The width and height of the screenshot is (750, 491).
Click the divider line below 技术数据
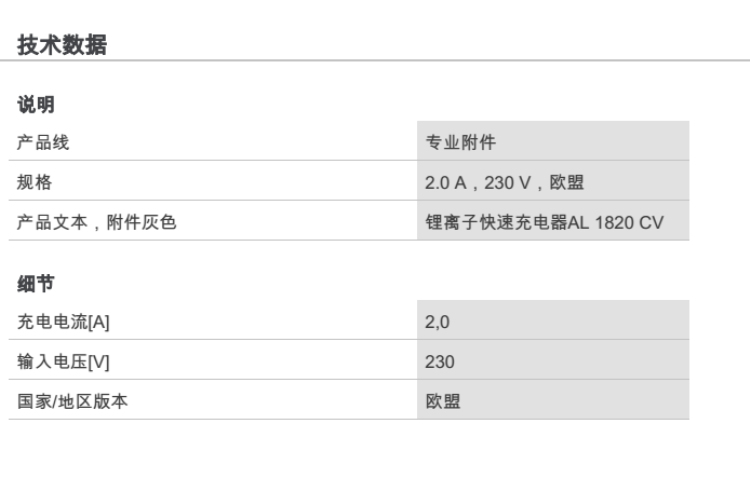(375, 61)
